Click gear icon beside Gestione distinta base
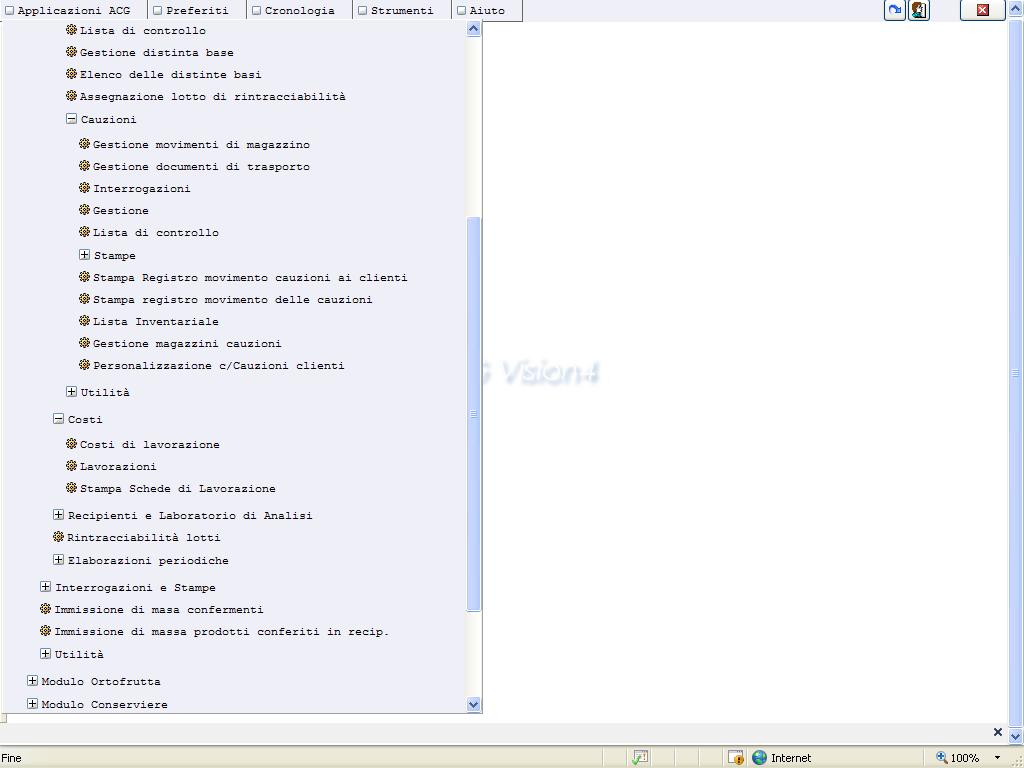This screenshot has width=1024, height=768. pos(71,52)
